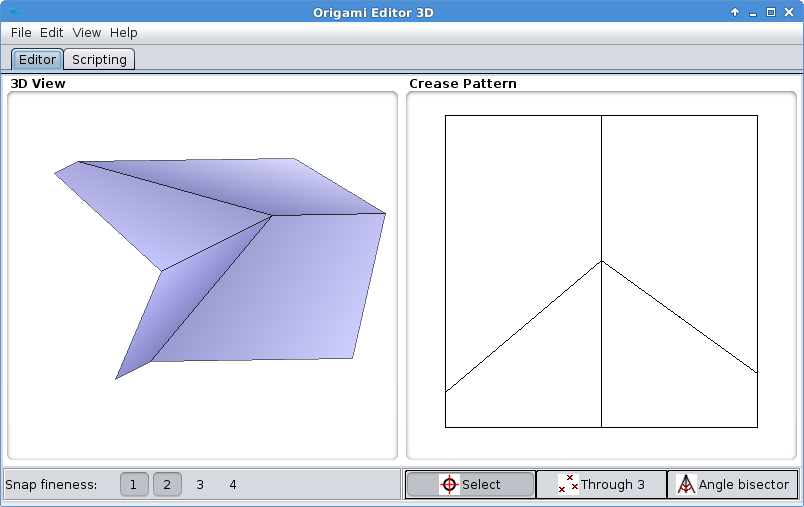Switch to the Scripting tab
Screen dimensions: 804x507
tap(99, 59)
